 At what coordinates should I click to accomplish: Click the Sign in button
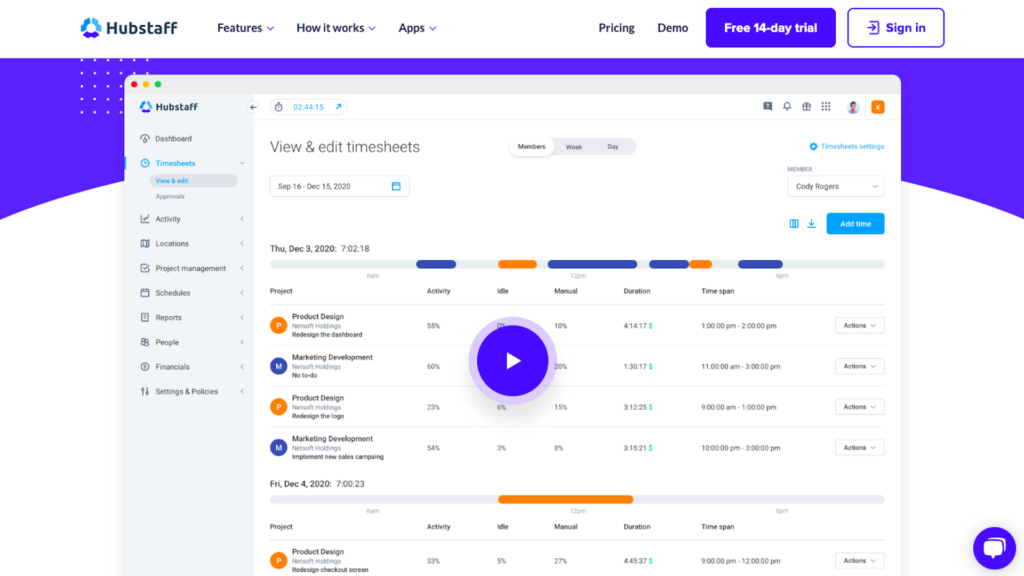click(x=896, y=27)
